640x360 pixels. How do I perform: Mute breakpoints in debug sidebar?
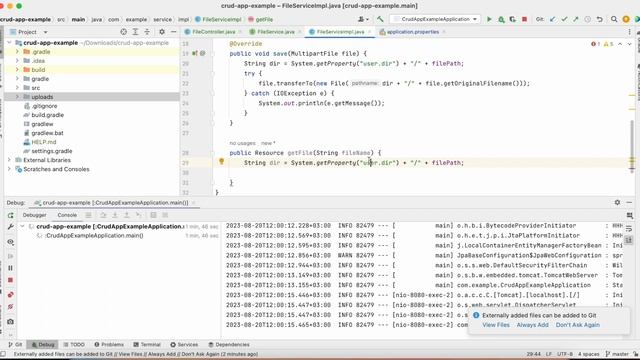click(x=11, y=307)
